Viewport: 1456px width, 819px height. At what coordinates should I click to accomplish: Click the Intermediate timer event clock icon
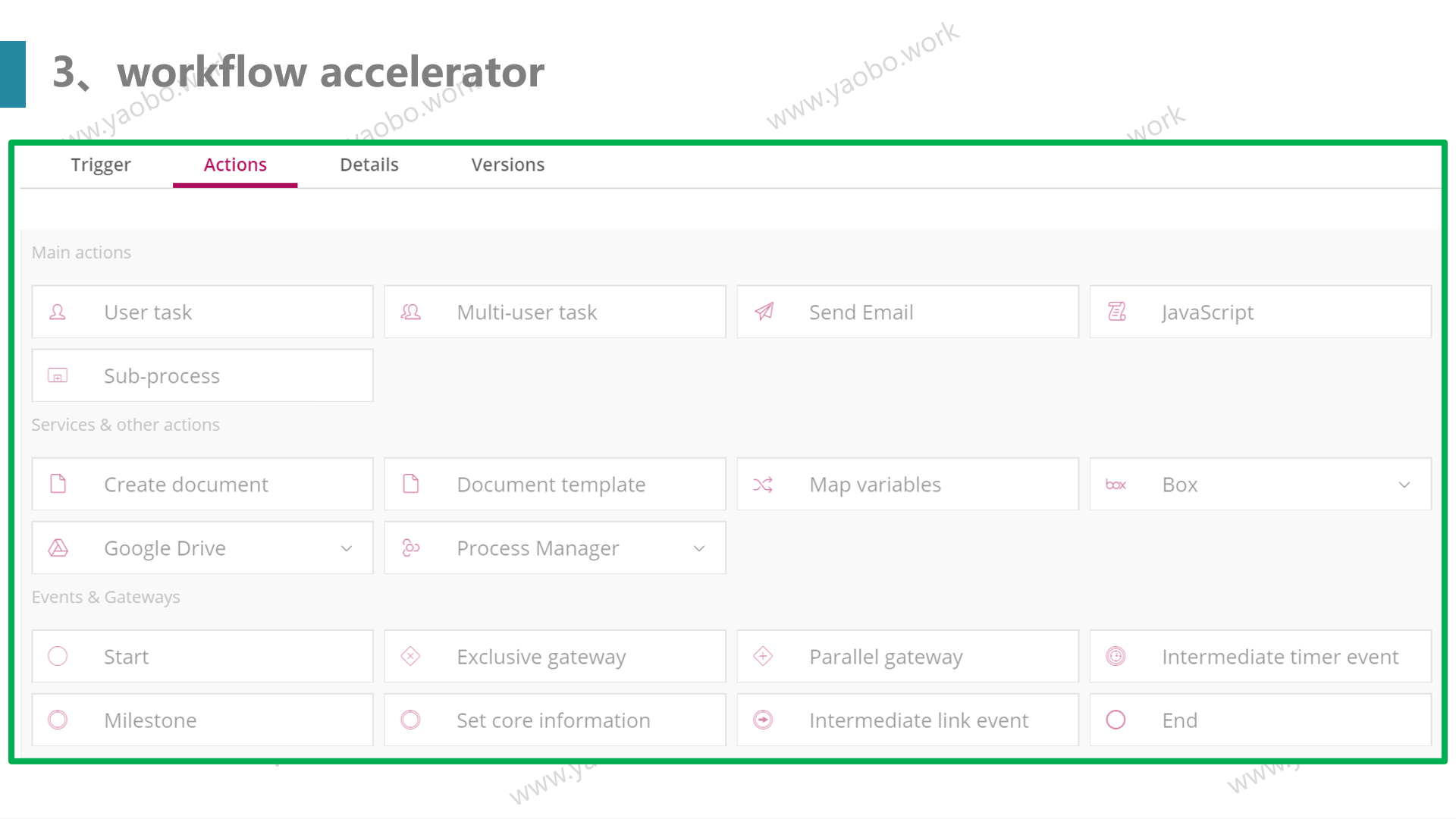point(1116,656)
